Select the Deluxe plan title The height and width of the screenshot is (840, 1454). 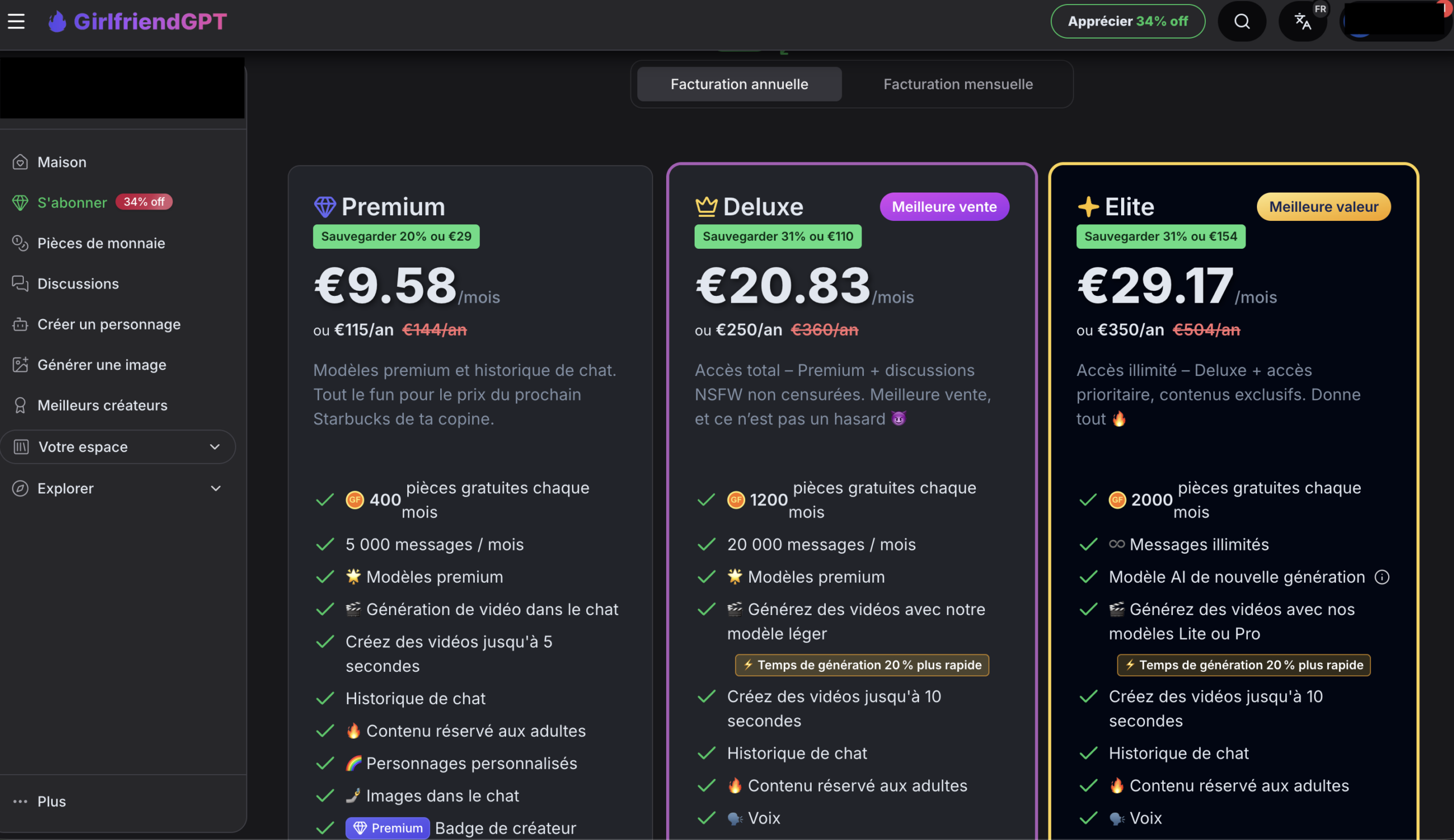pos(763,207)
